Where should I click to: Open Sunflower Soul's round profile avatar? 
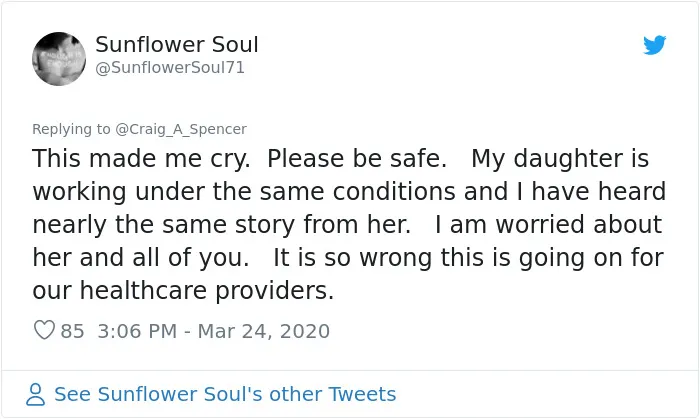(59, 59)
